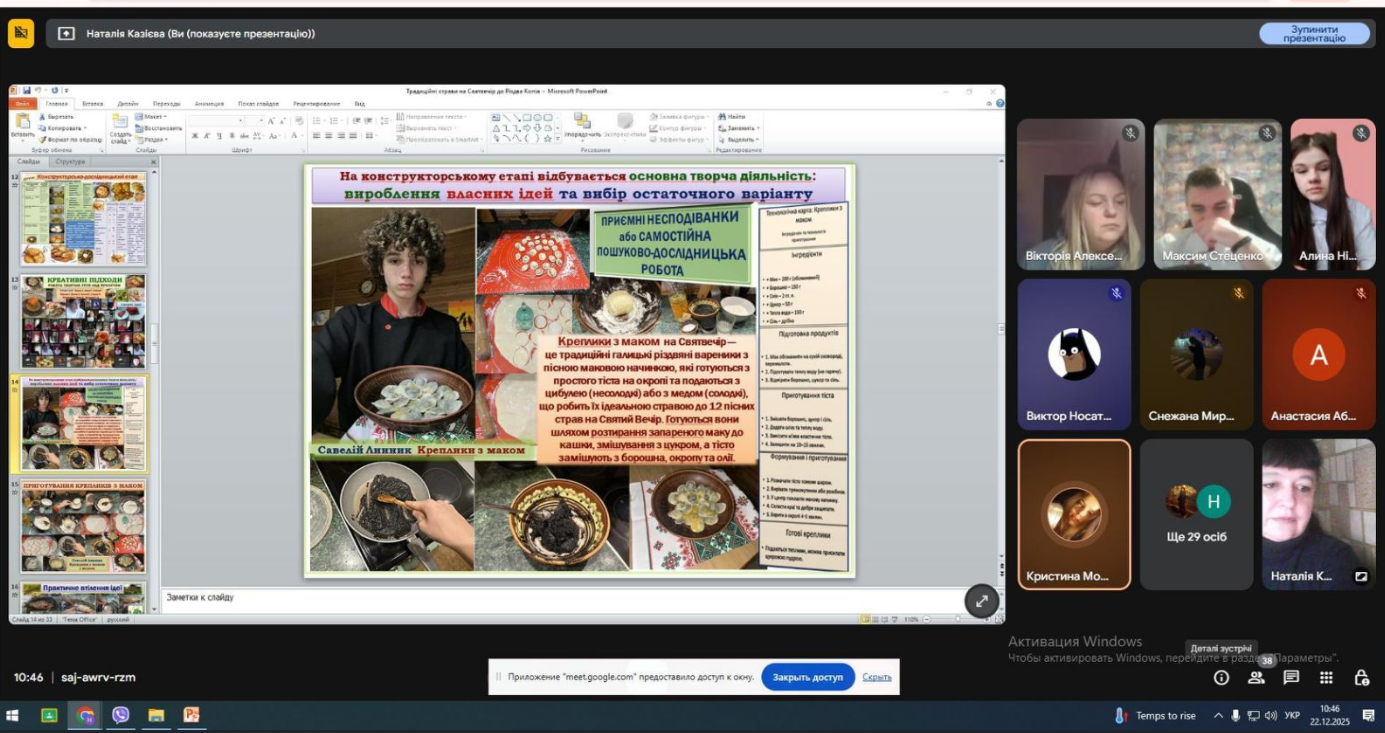The height and width of the screenshot is (733, 1385).
Task: Open PowerPoint from the Windows taskbar
Action: click(192, 715)
